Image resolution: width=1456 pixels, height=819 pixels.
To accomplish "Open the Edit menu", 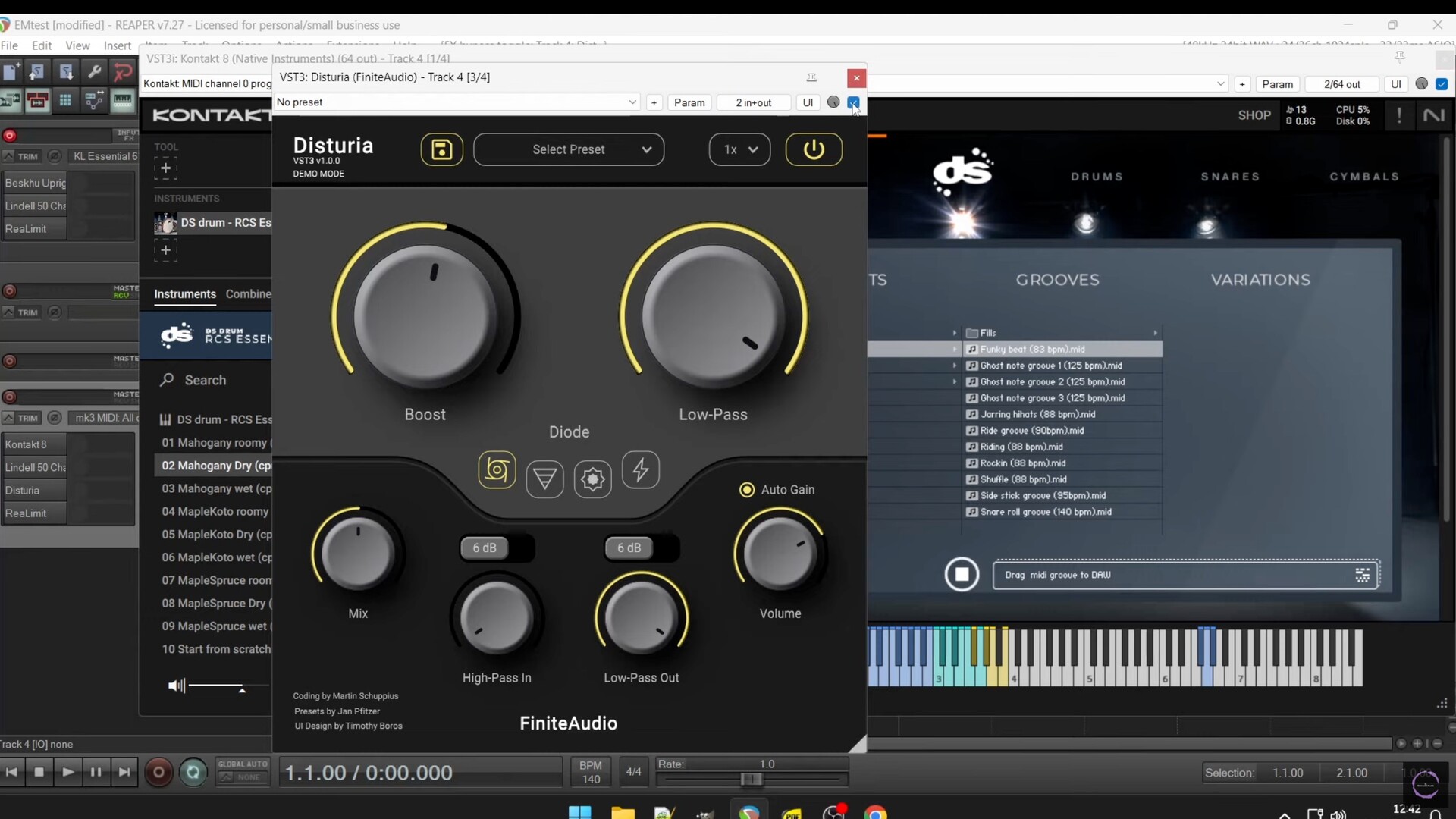I will (42, 45).
